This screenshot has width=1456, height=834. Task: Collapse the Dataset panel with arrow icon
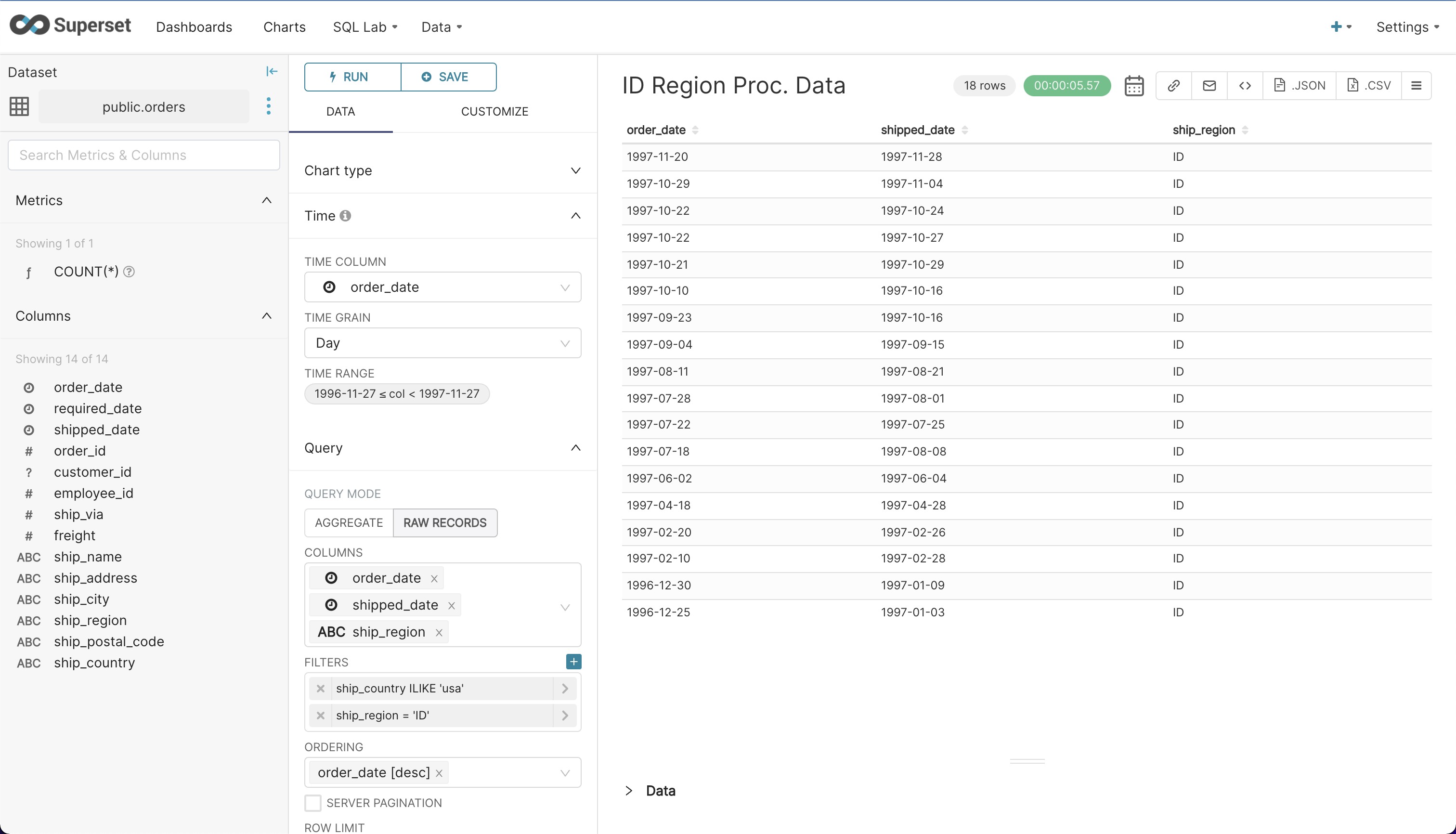tap(272, 71)
